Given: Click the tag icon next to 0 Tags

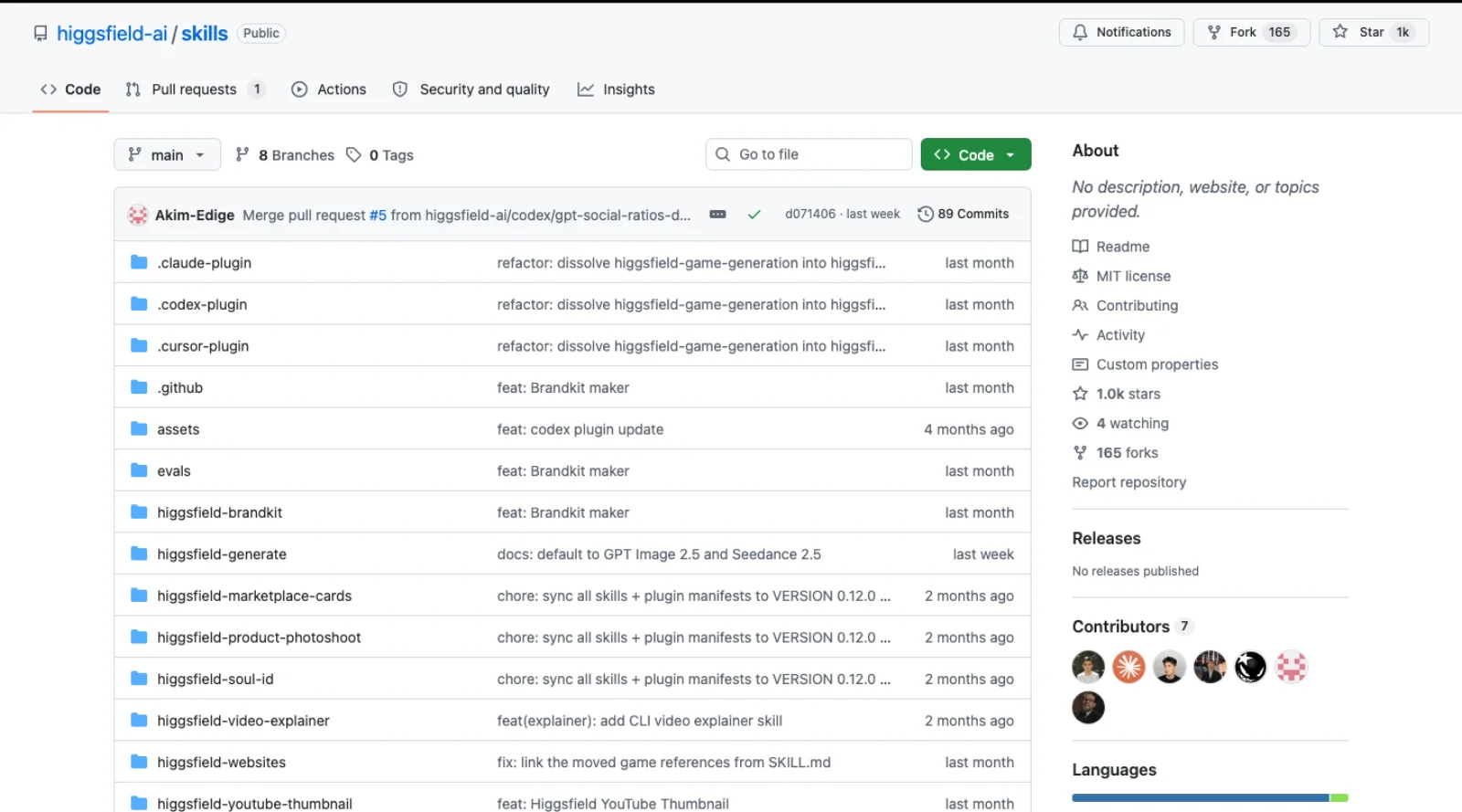Looking at the screenshot, I should tap(354, 154).
